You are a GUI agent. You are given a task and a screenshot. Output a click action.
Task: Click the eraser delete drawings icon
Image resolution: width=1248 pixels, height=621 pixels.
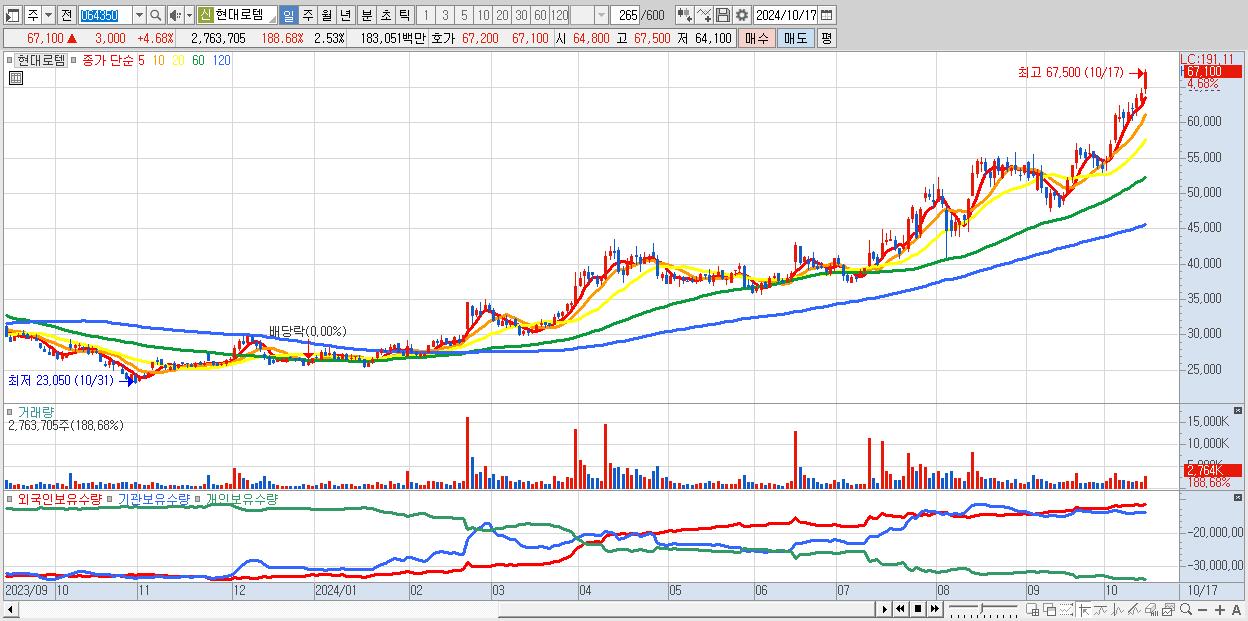coord(1151,609)
